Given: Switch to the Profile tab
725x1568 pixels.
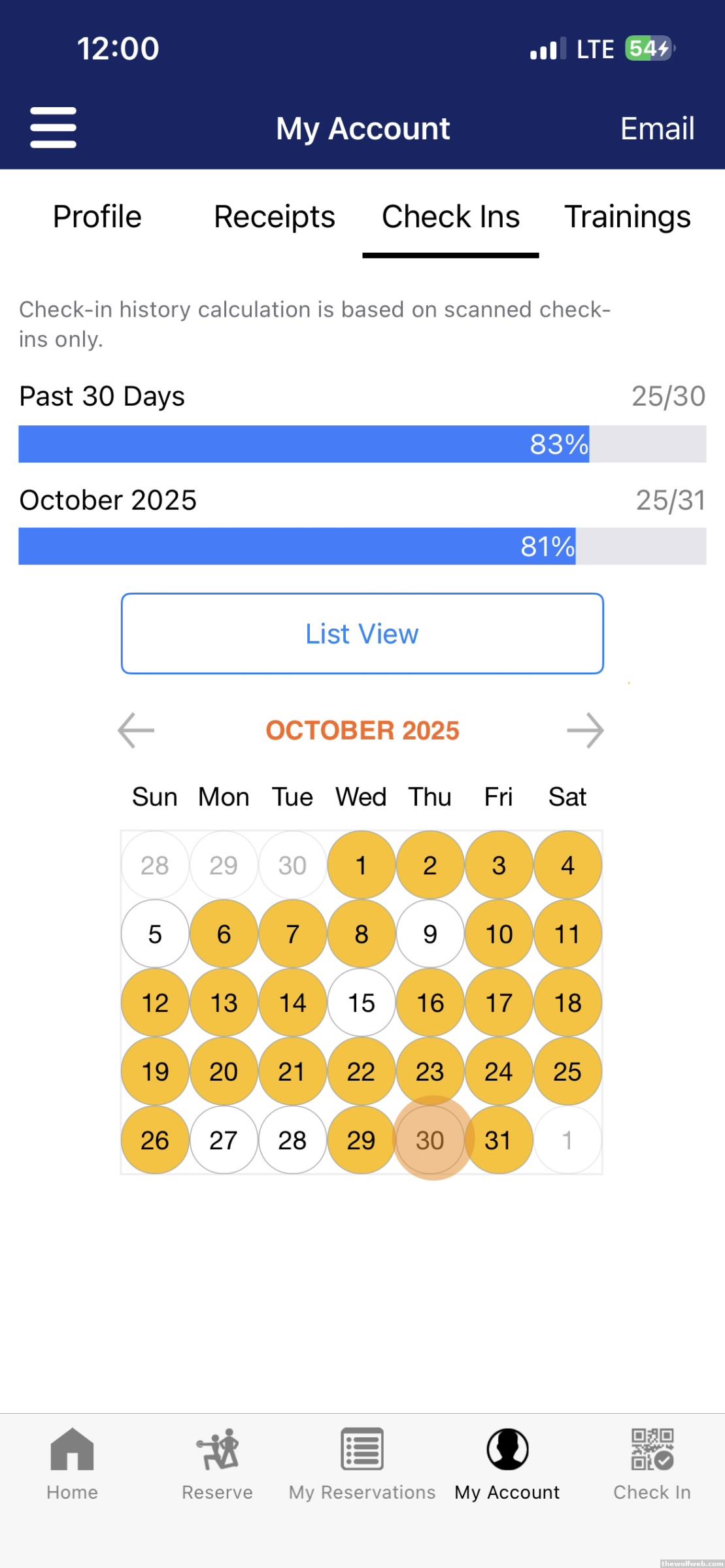Looking at the screenshot, I should click(97, 217).
